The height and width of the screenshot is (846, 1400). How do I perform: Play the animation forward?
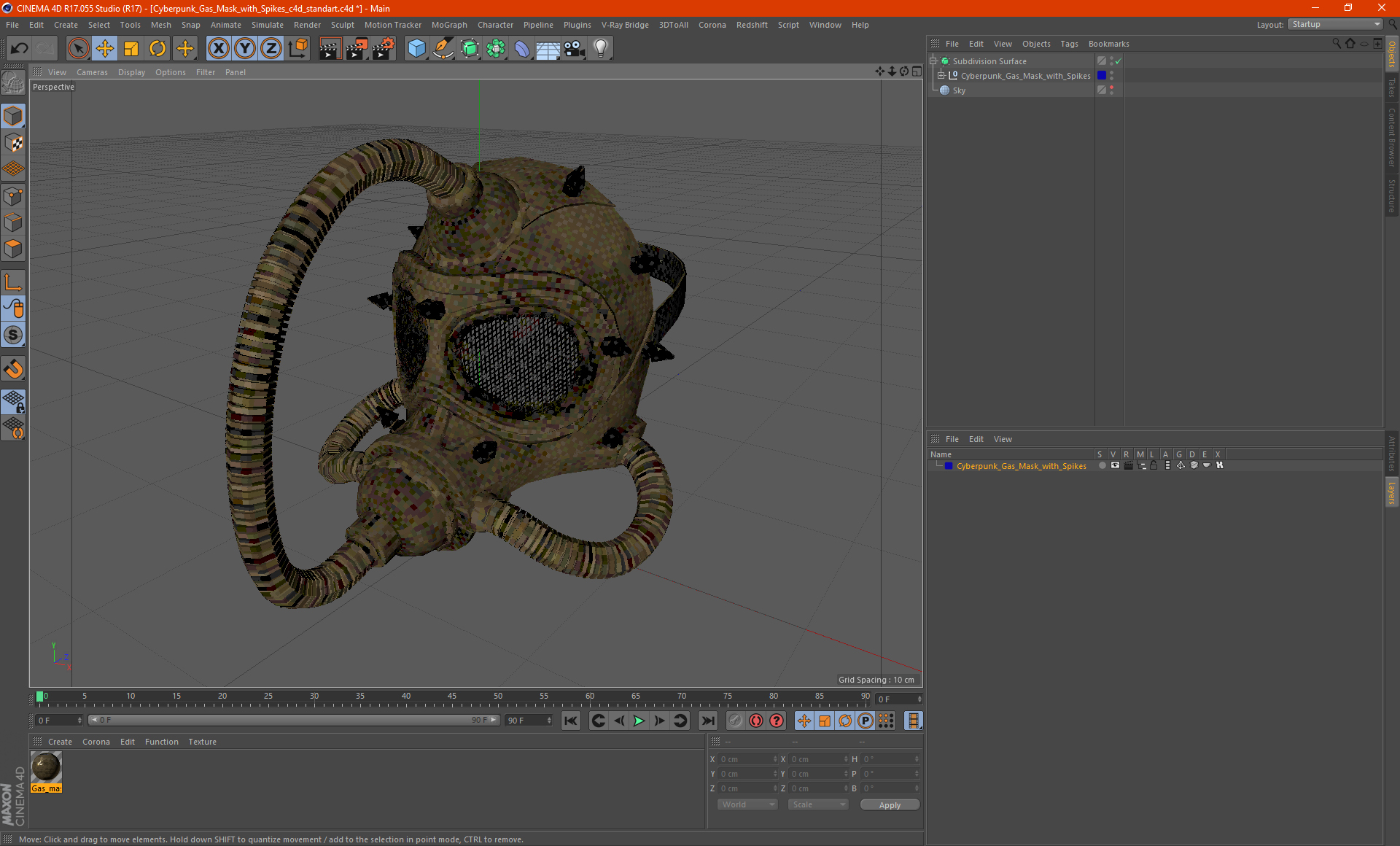point(639,721)
